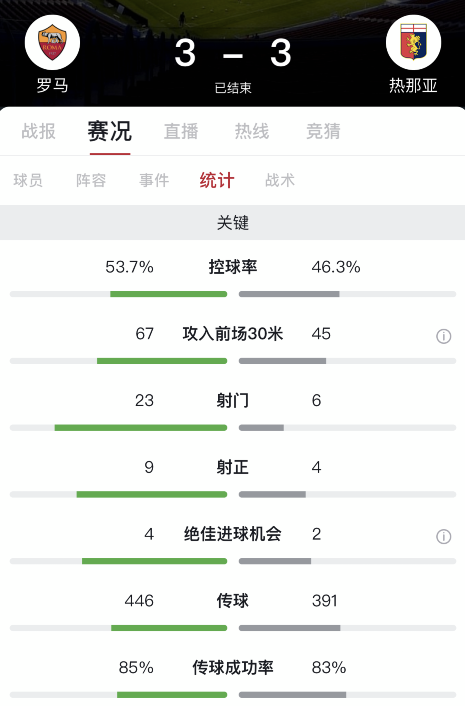Open info icon for 攻入前场30米

[x=443, y=336]
